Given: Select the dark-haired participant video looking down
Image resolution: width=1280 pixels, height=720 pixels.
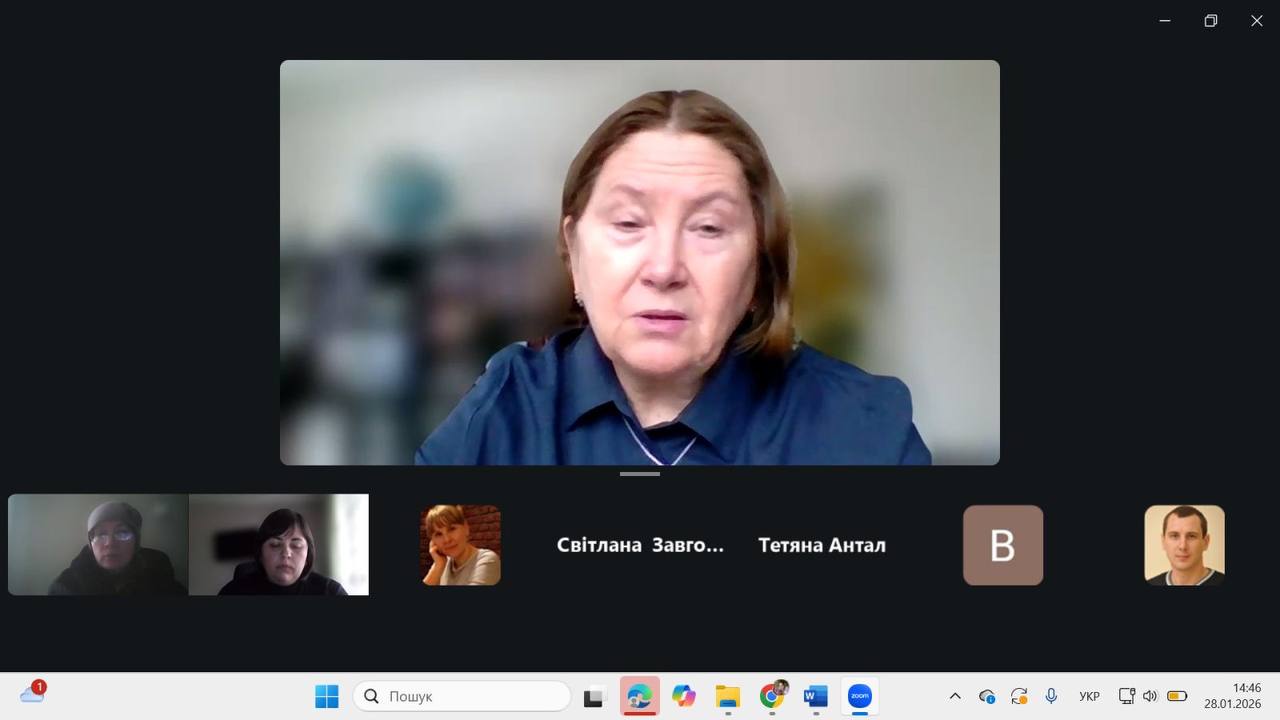Looking at the screenshot, I should click(279, 545).
